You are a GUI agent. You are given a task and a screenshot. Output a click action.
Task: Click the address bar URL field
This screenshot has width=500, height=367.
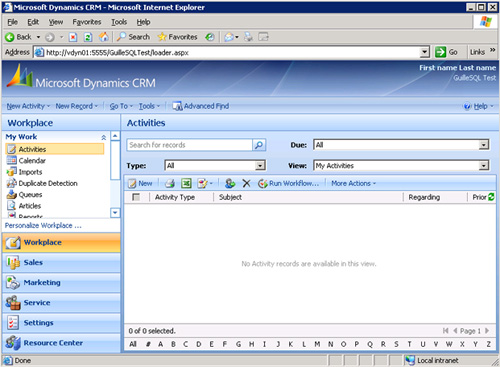pyautogui.click(x=228, y=52)
